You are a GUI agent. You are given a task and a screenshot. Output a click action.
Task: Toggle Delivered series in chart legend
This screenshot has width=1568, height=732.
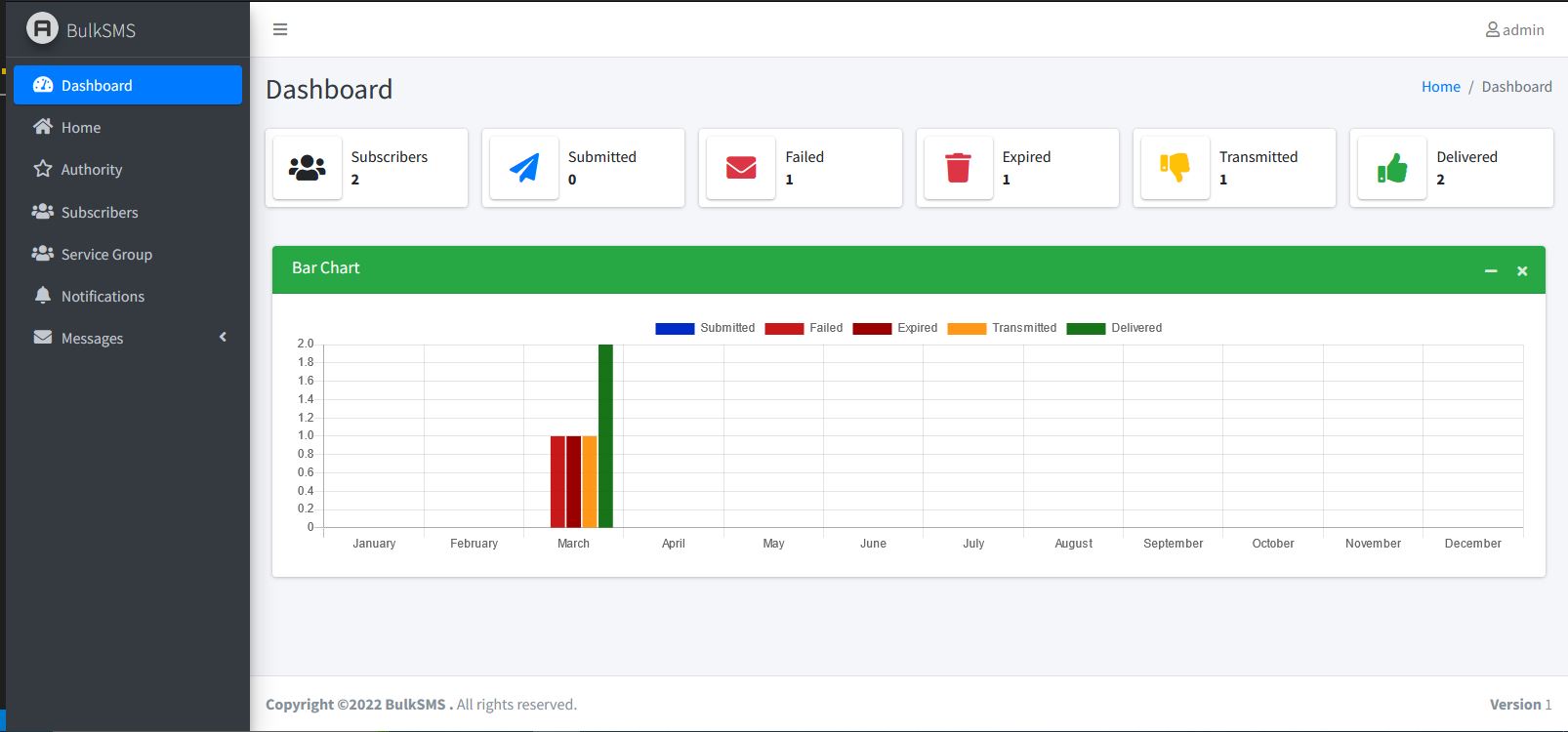pyautogui.click(x=1115, y=328)
